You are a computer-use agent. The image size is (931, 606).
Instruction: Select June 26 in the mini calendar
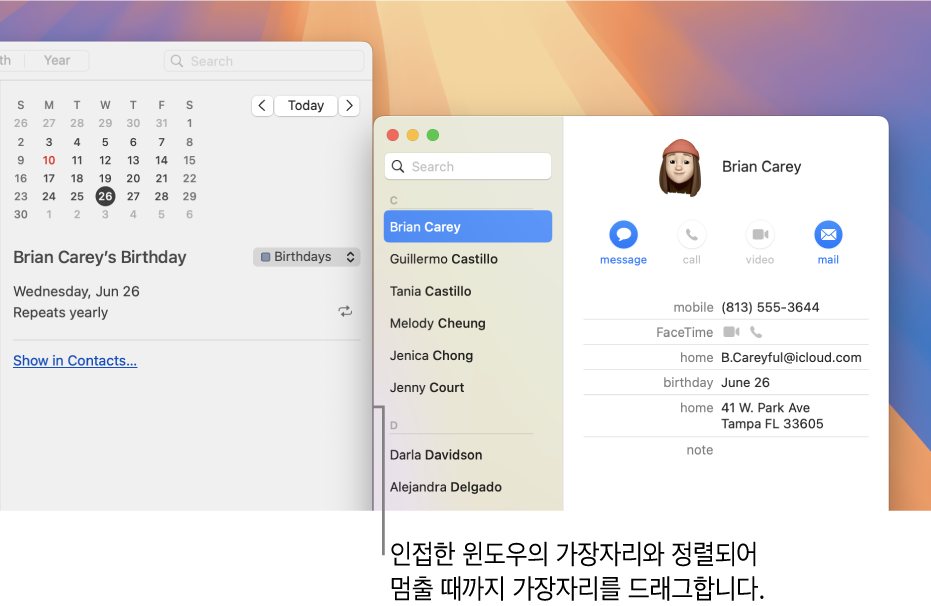(x=105, y=196)
